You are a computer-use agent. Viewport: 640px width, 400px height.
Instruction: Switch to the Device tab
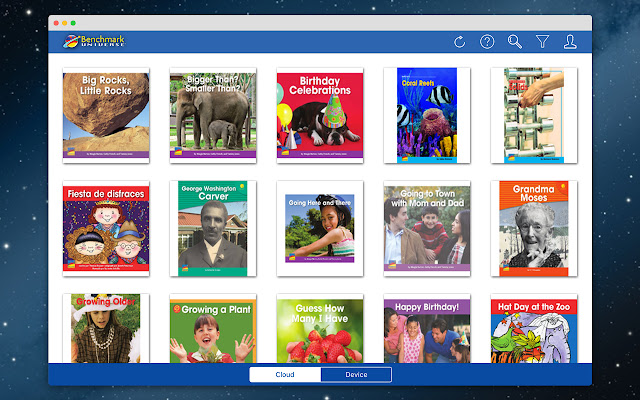355,375
